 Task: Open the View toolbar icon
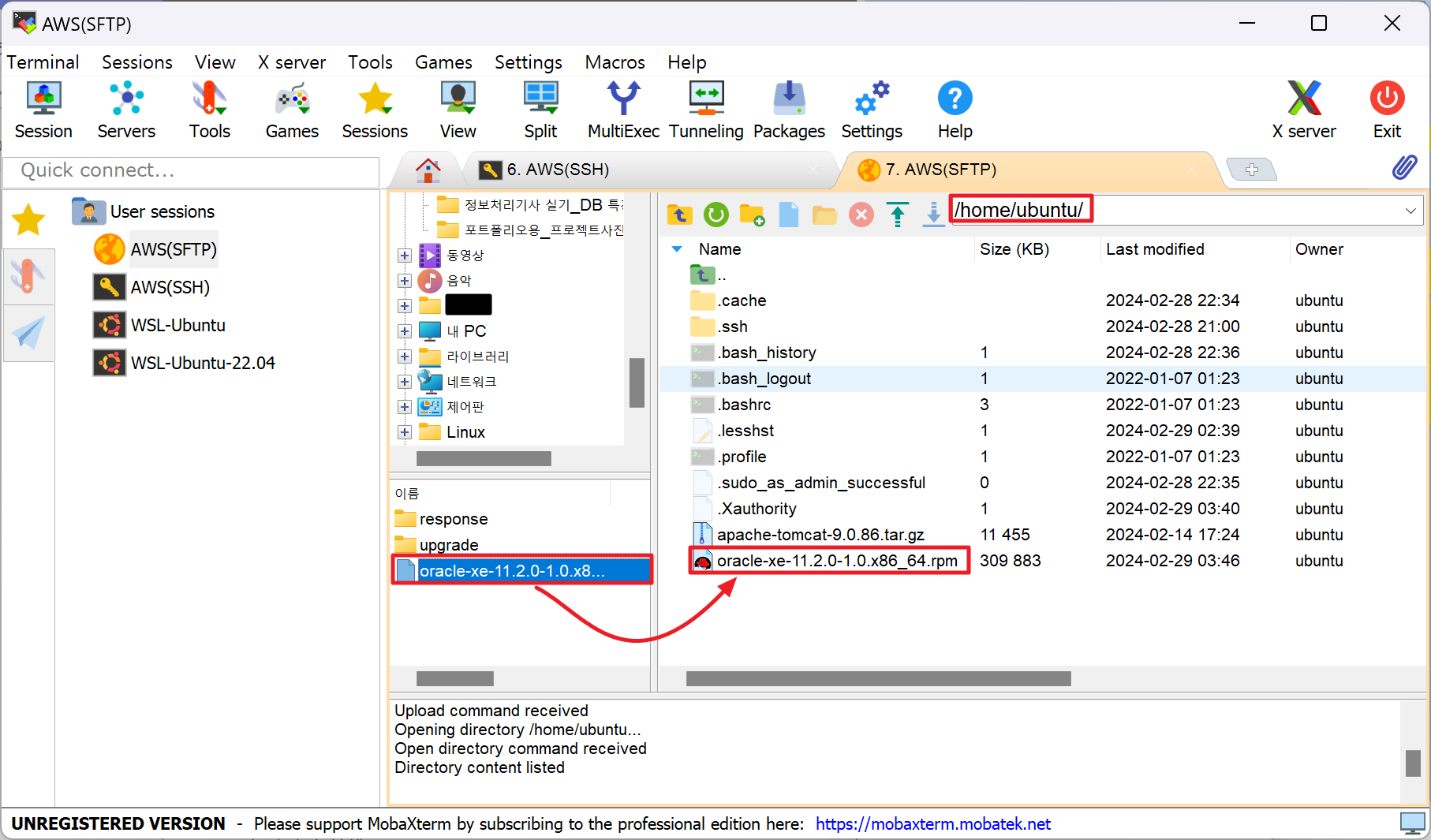(458, 110)
